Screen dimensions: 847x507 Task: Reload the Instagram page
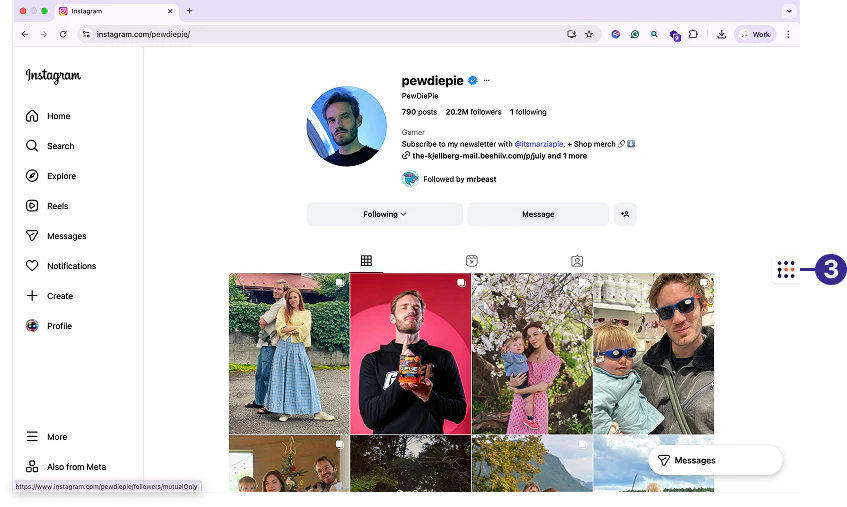63,34
